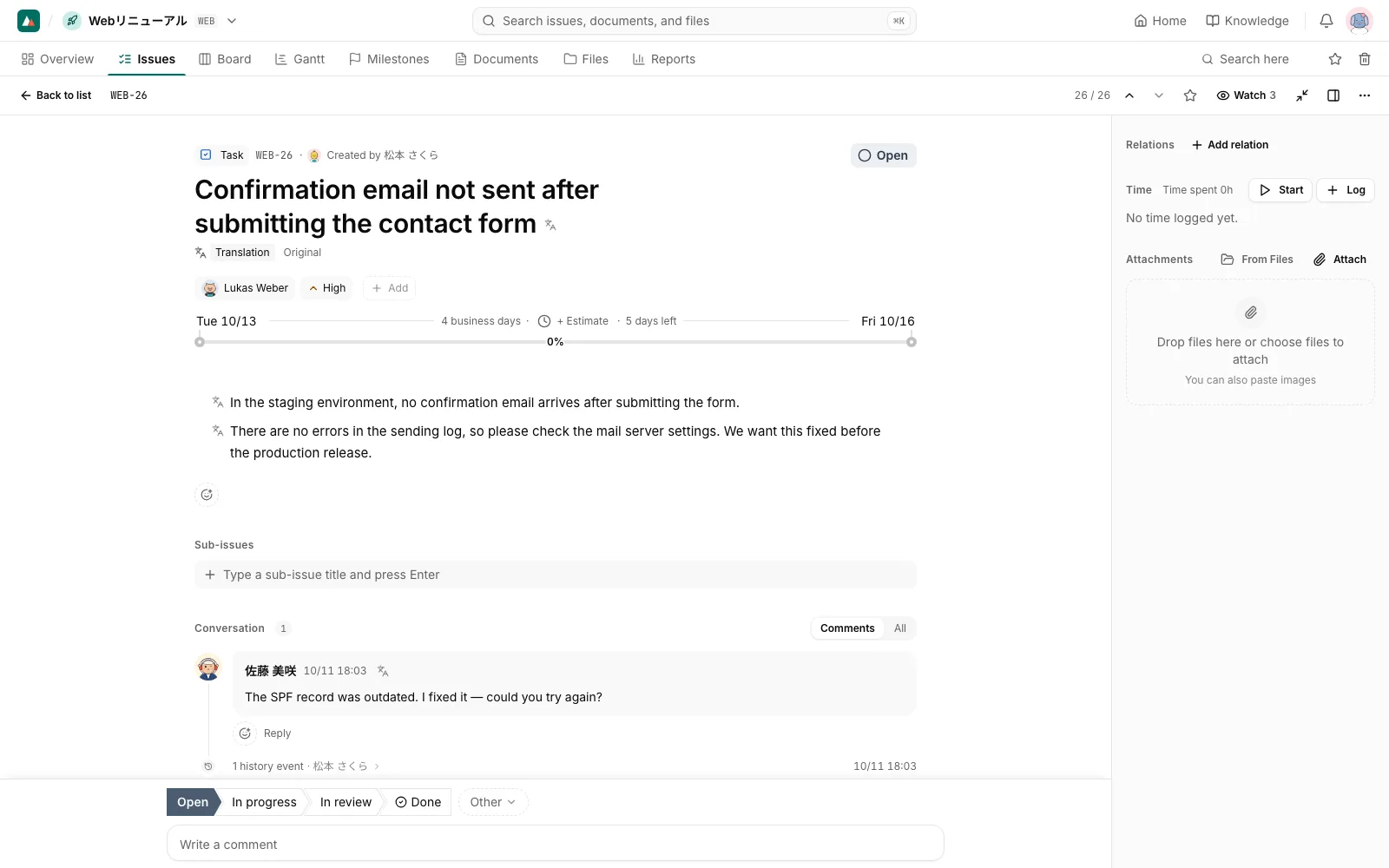Switch to the Board tab
1389x868 pixels.
(x=225, y=59)
